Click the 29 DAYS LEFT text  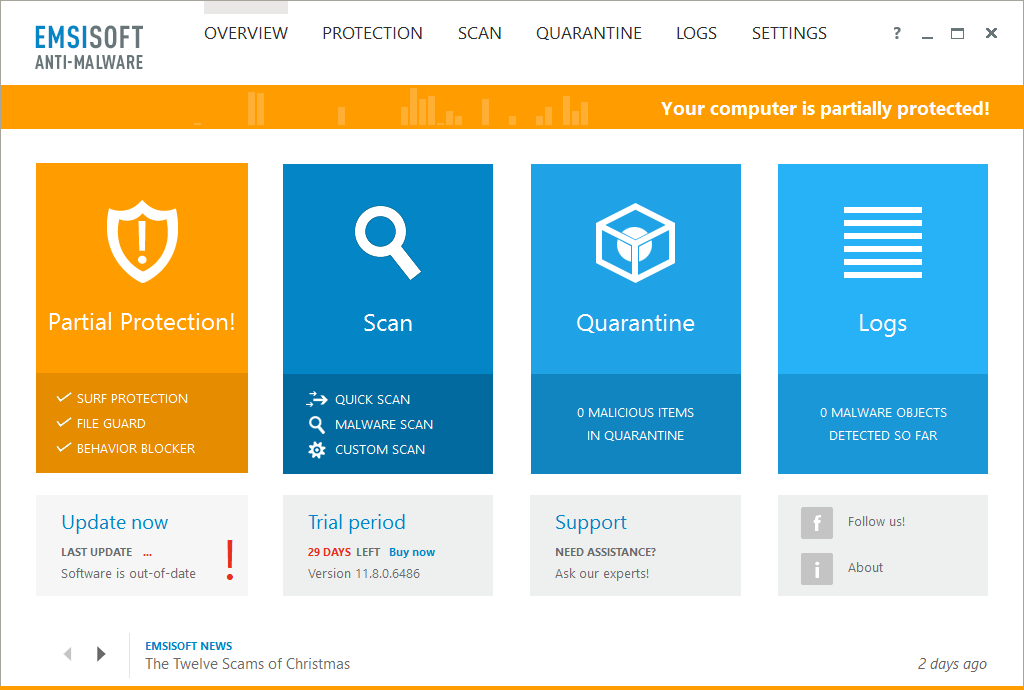[344, 552]
